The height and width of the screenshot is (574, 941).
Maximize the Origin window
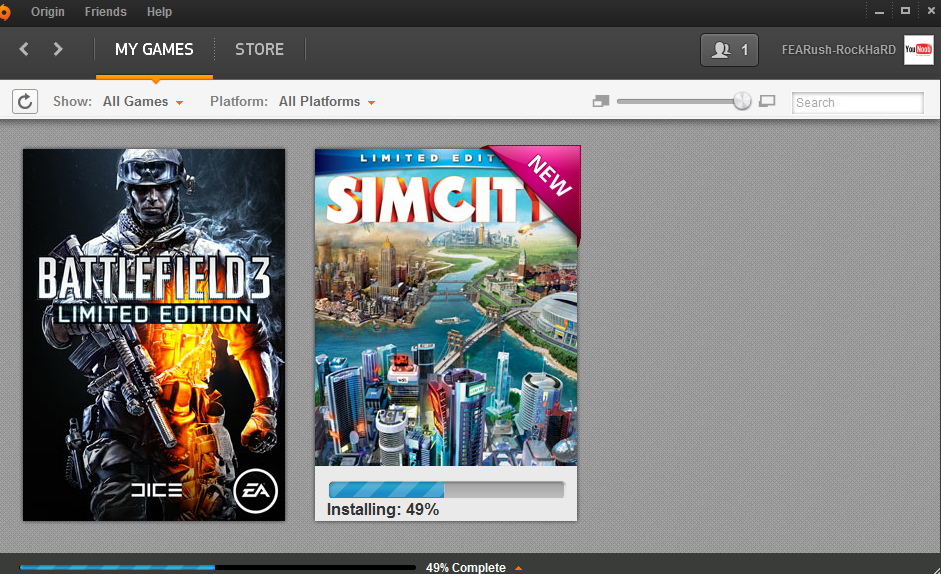(905, 11)
